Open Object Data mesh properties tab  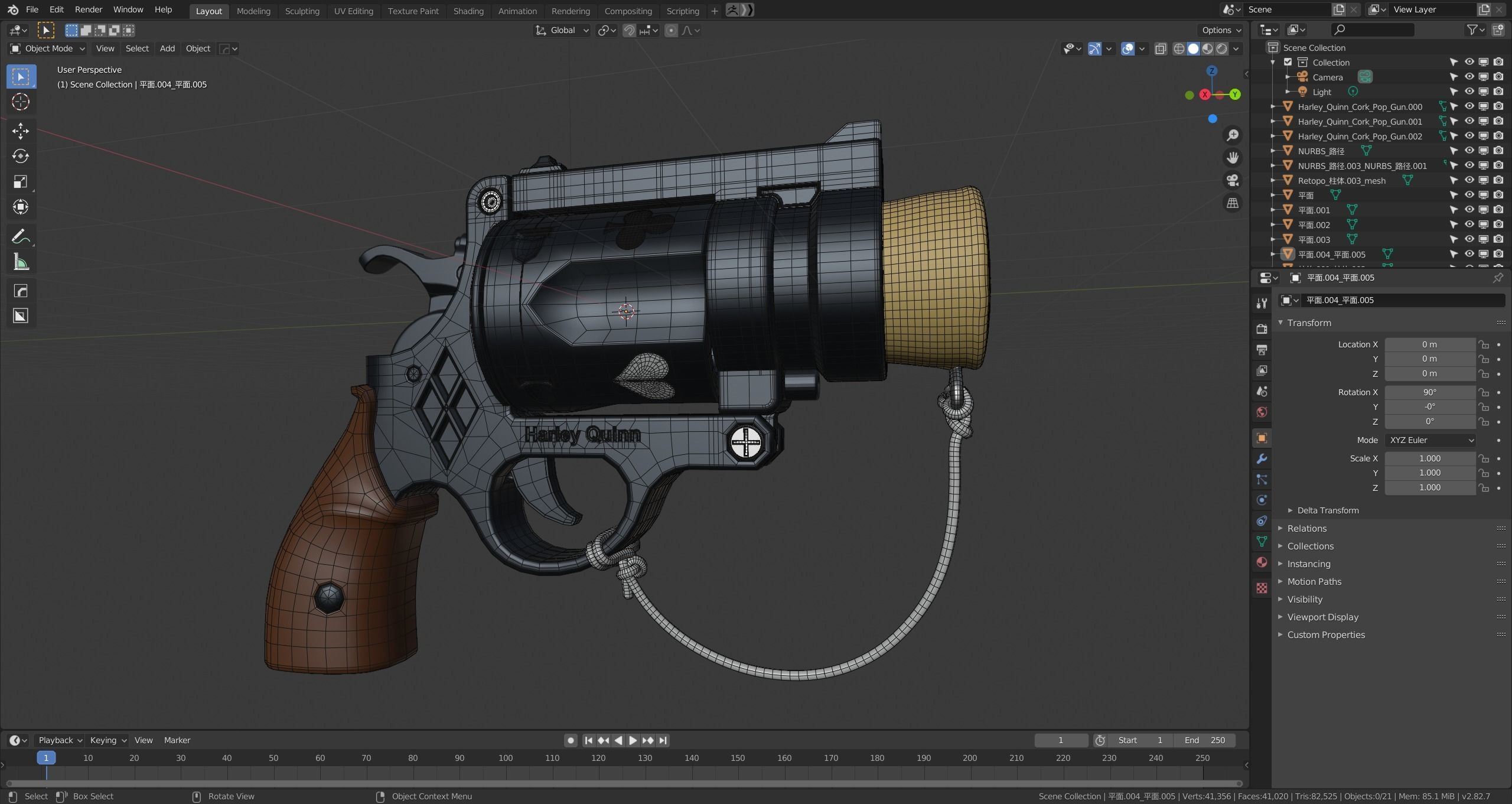[x=1262, y=542]
